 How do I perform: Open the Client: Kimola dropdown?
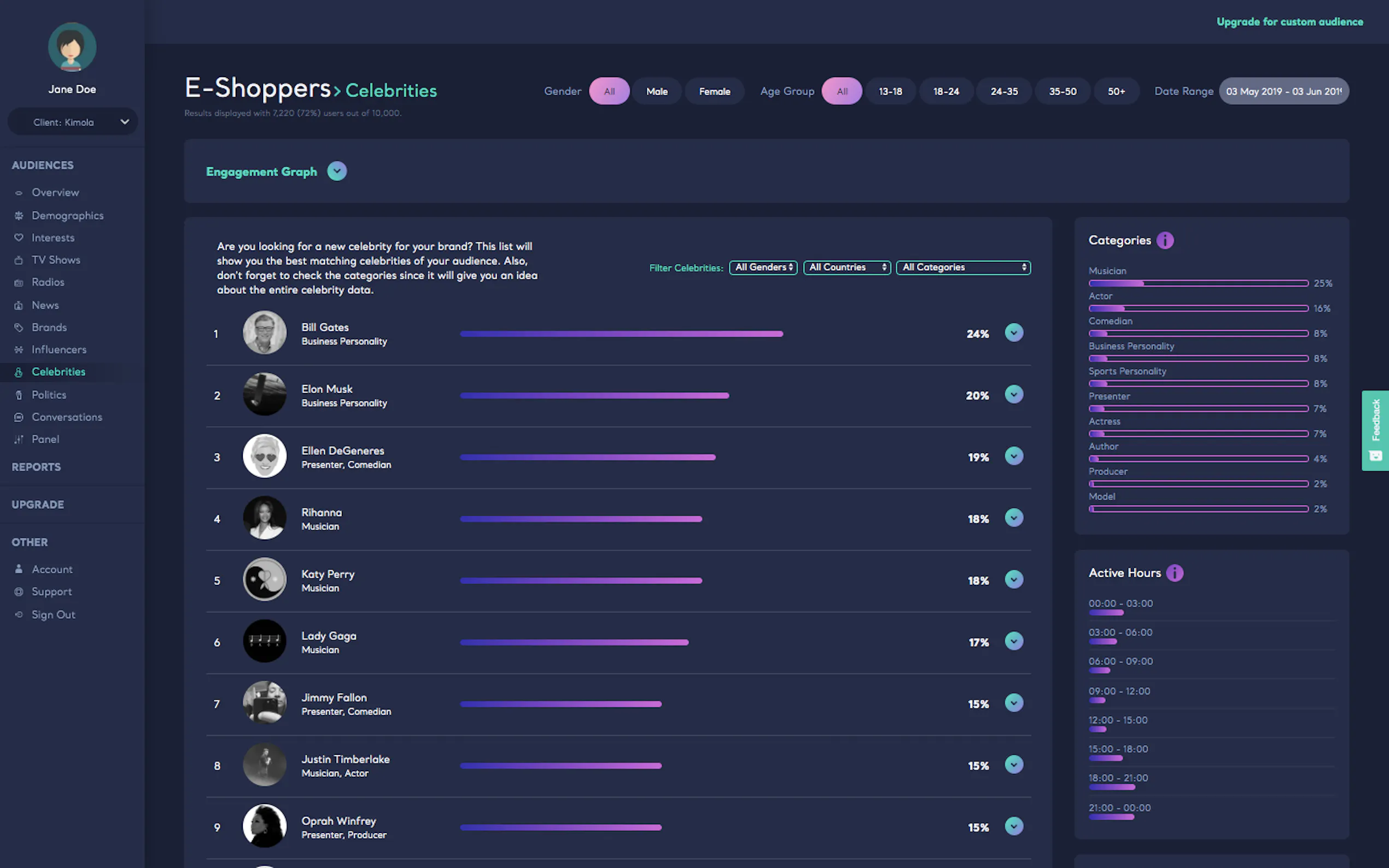72,122
